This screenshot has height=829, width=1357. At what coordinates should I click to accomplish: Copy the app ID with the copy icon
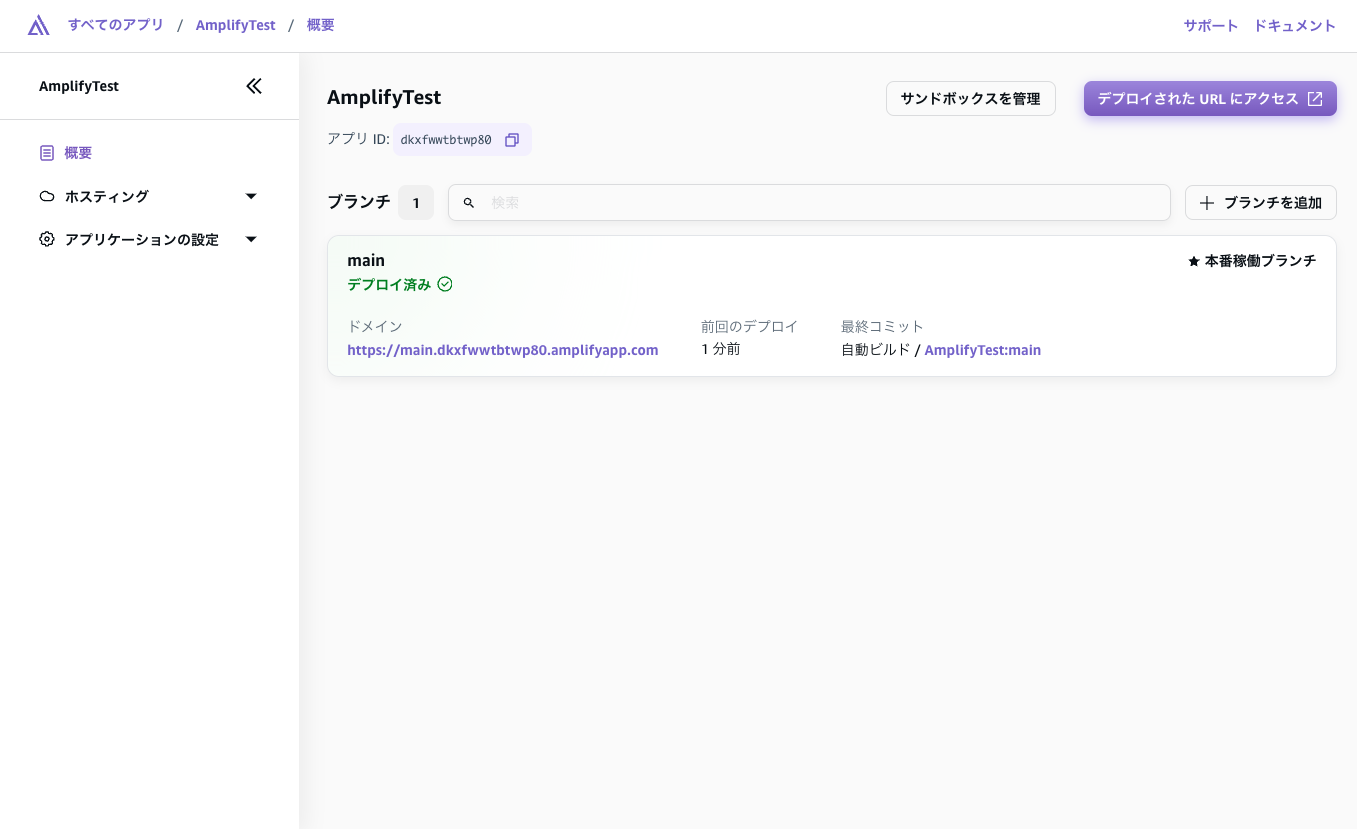[x=512, y=140]
